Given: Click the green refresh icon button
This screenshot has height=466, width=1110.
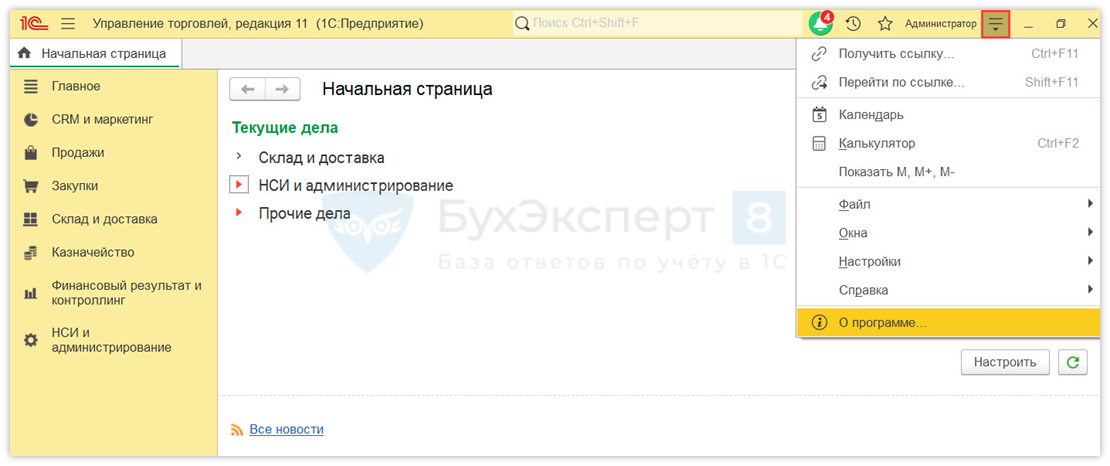Looking at the screenshot, I should (1073, 362).
